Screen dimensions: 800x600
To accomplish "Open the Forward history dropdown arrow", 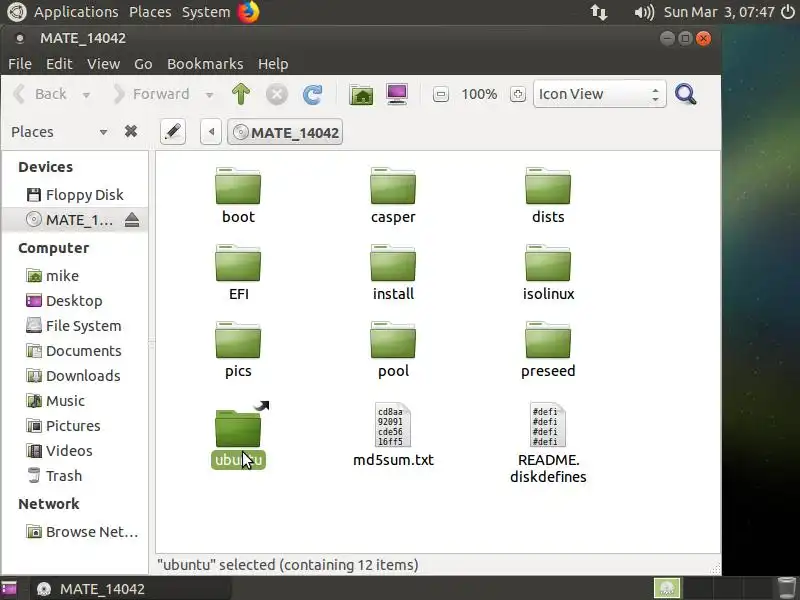I will coord(209,95).
